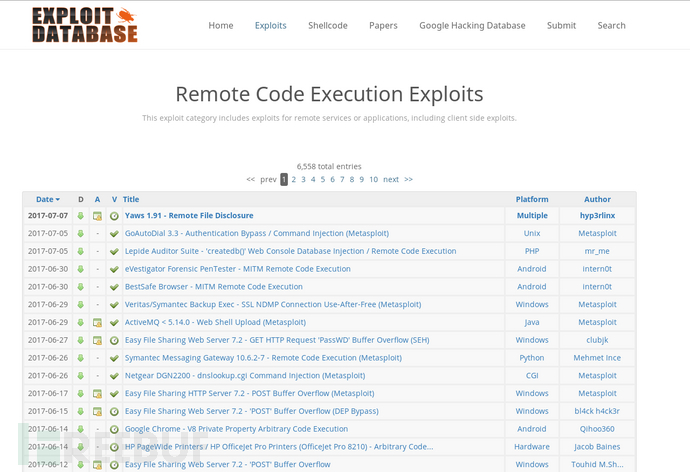Click verified checkmark on Netgear DGN2200 row

[114, 376]
